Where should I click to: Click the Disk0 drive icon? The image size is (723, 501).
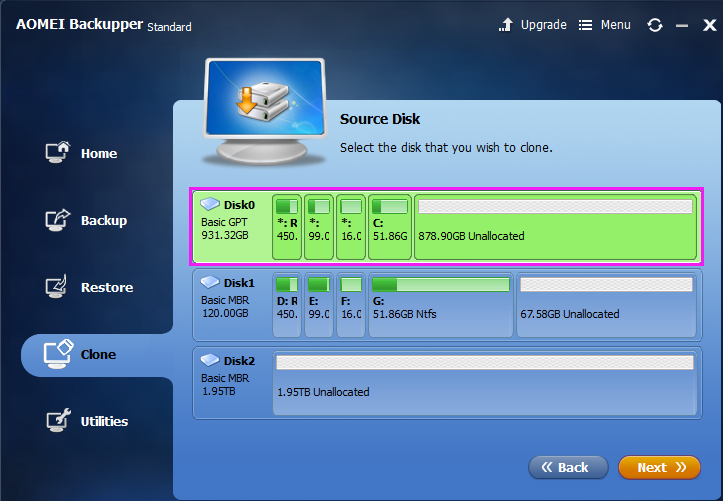point(210,203)
